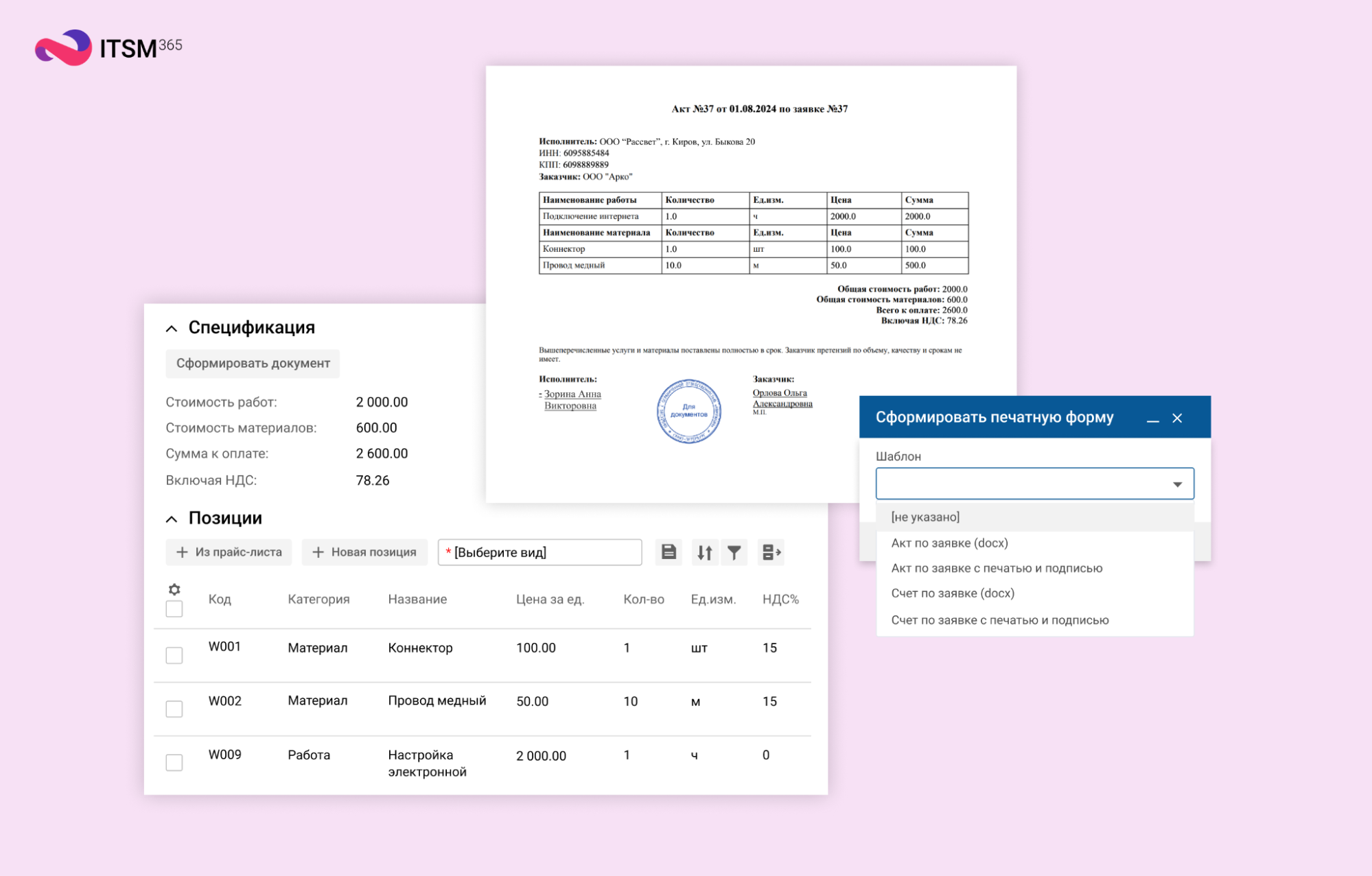Image resolution: width=1372 pixels, height=876 pixels.
Task: Click the export list icon
Action: point(771,552)
